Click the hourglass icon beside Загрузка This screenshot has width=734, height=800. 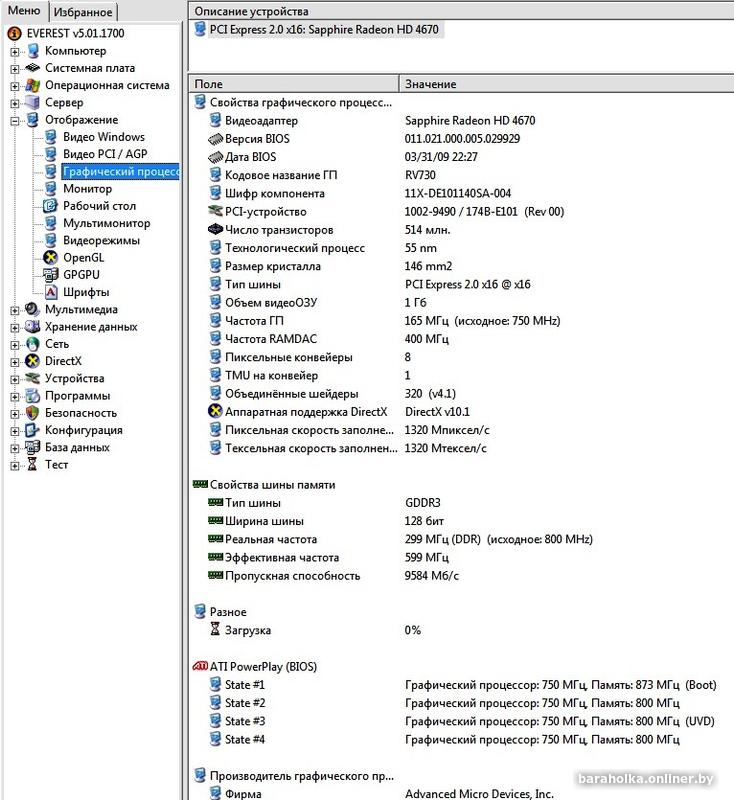215,630
